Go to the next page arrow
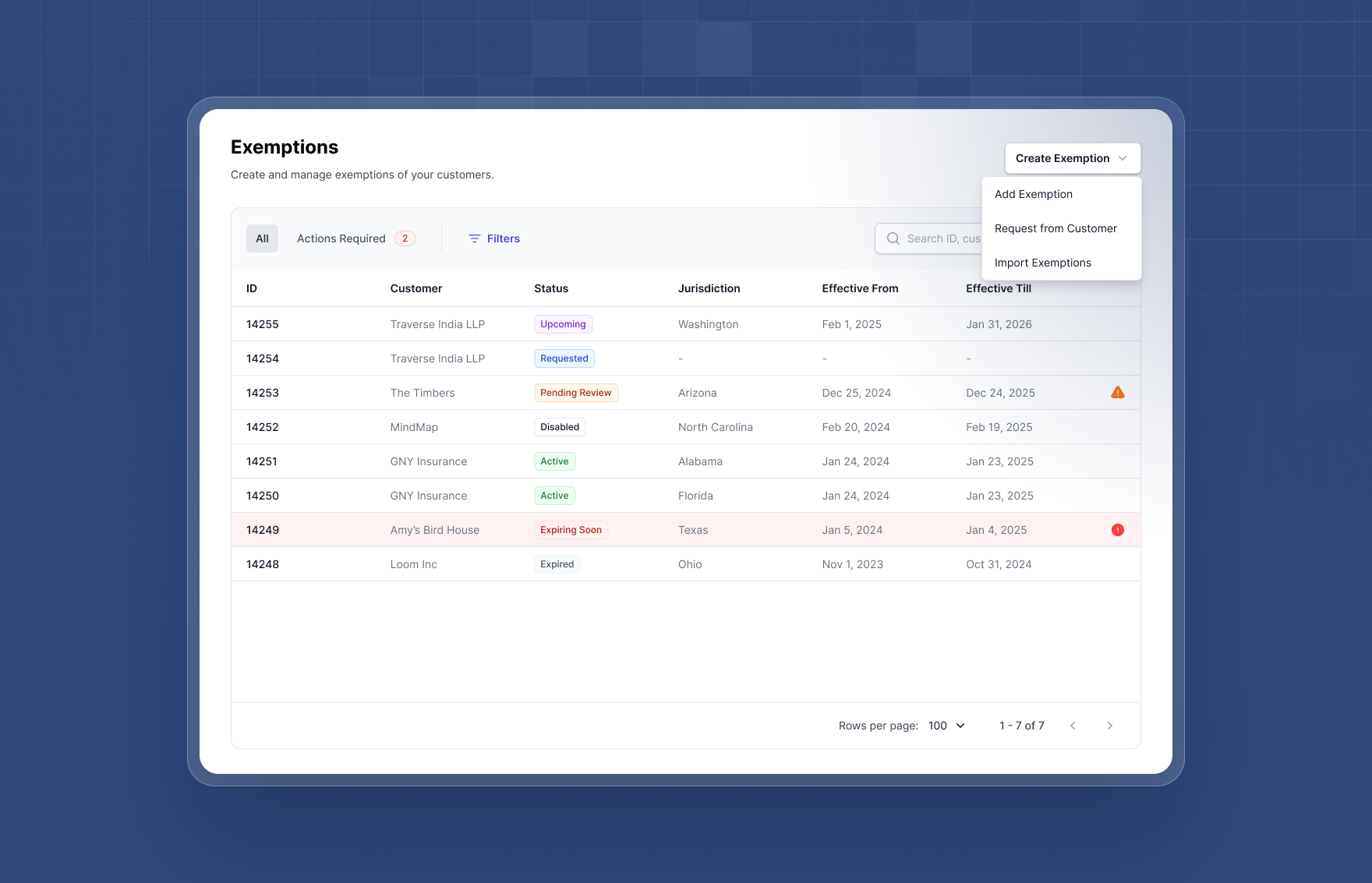 coord(1110,726)
